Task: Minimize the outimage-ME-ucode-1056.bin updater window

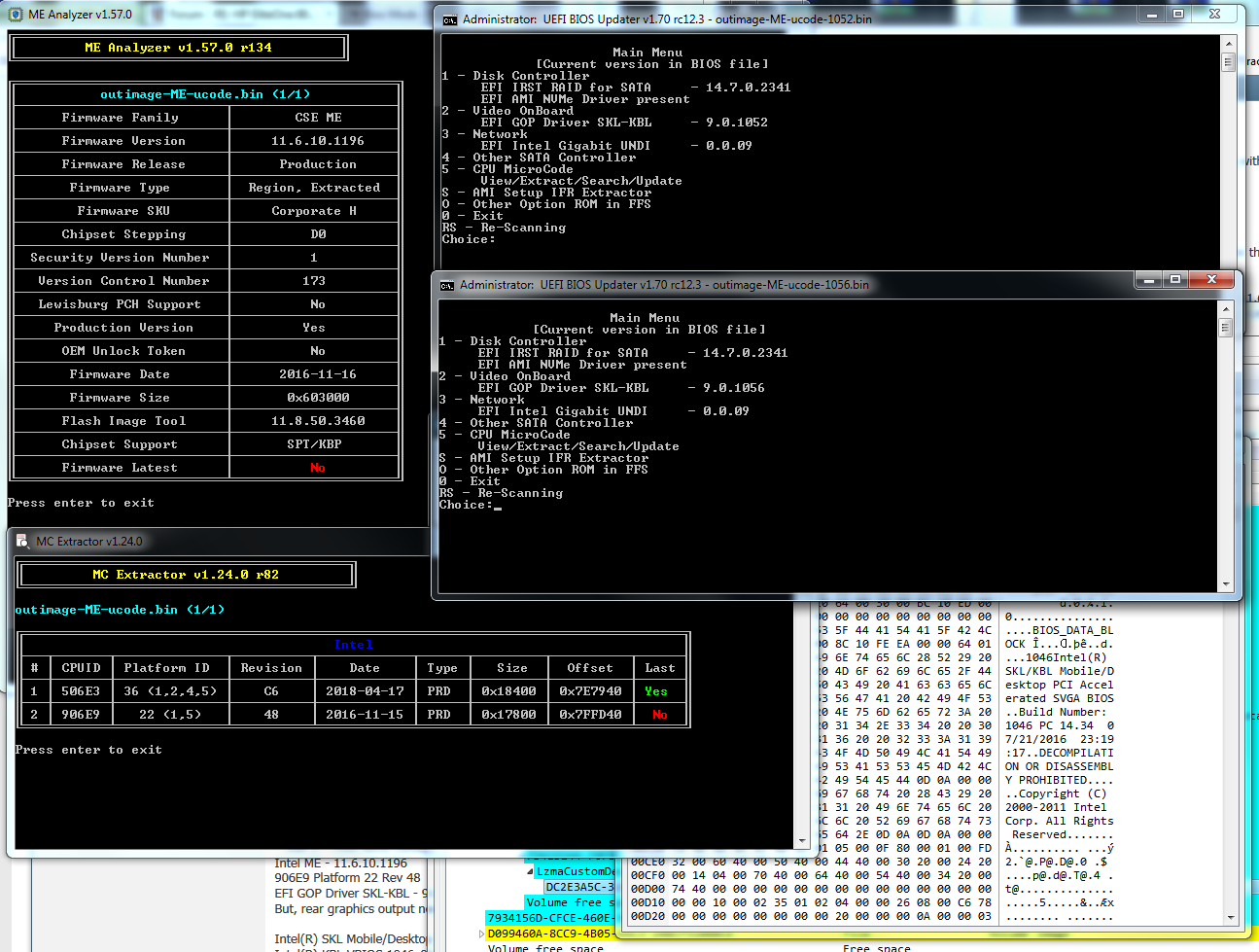Action: pos(1148,280)
